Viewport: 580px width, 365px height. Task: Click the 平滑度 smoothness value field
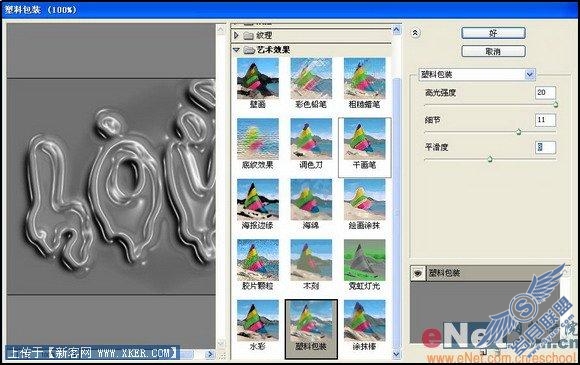pyautogui.click(x=545, y=147)
